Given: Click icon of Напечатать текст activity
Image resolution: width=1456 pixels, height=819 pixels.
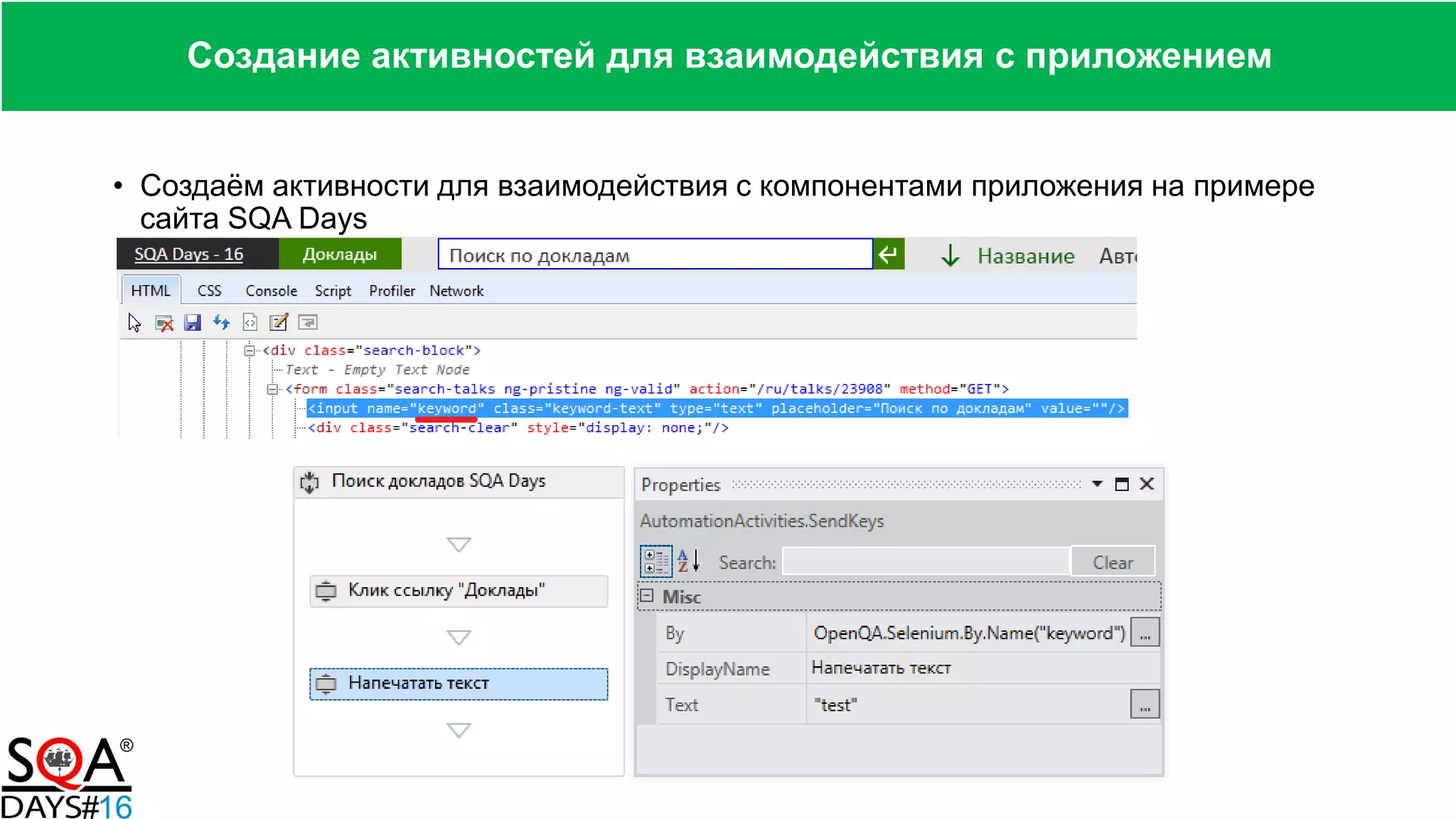Looking at the screenshot, I should point(326,684).
